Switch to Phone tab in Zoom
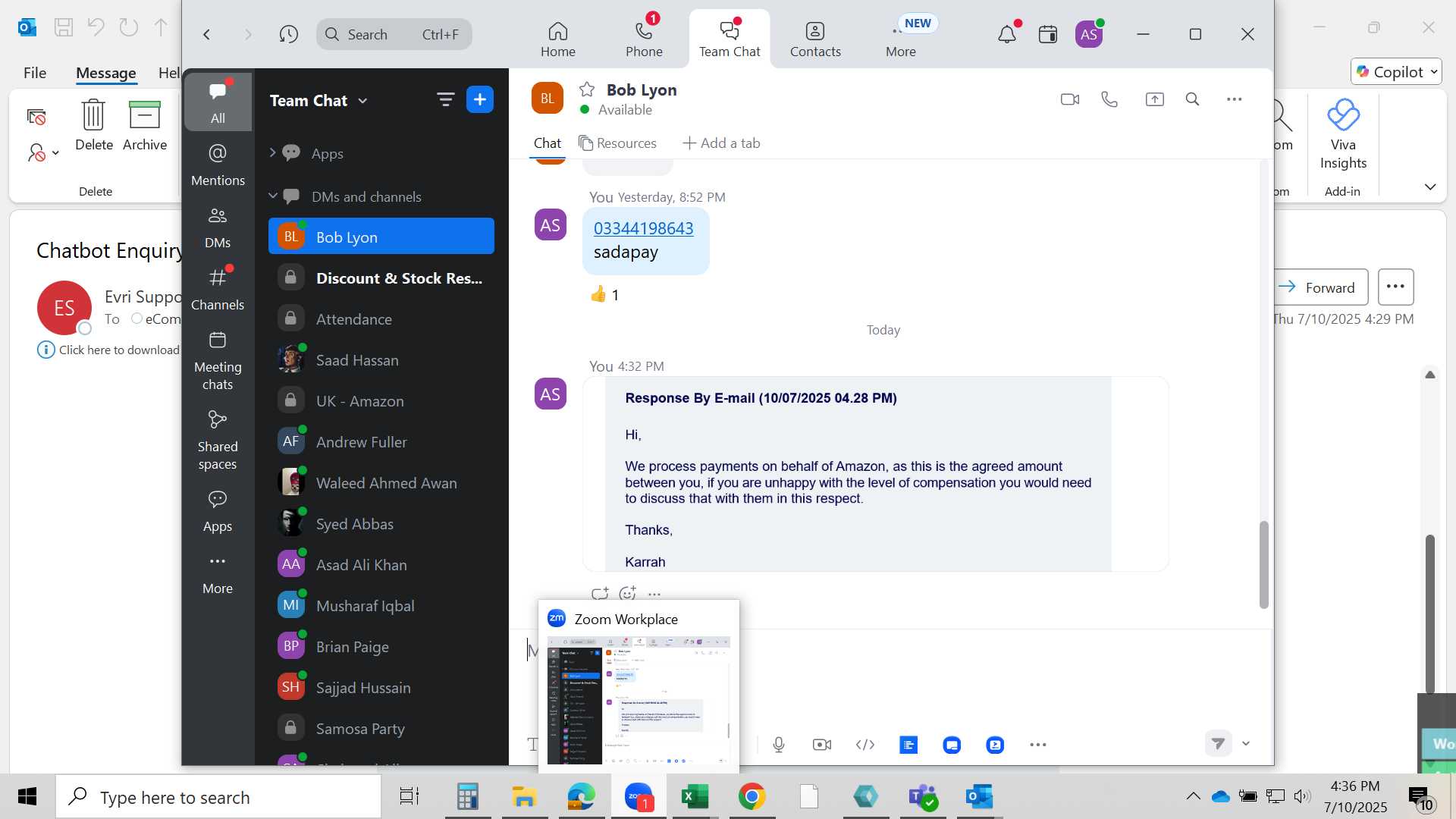 pos(644,39)
